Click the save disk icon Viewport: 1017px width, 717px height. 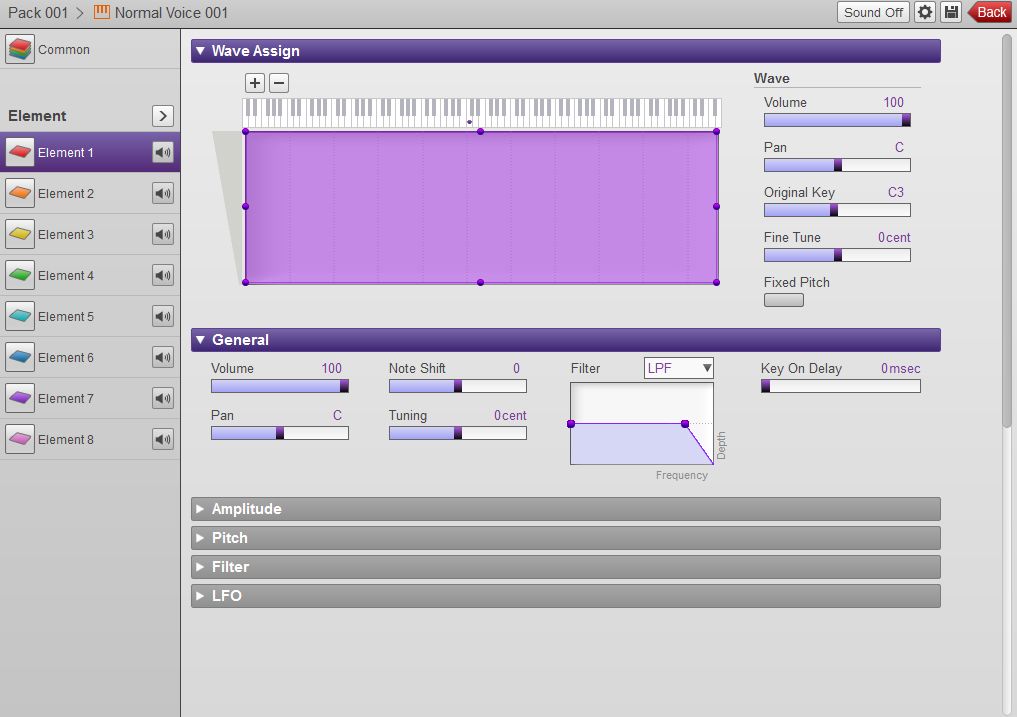(950, 12)
